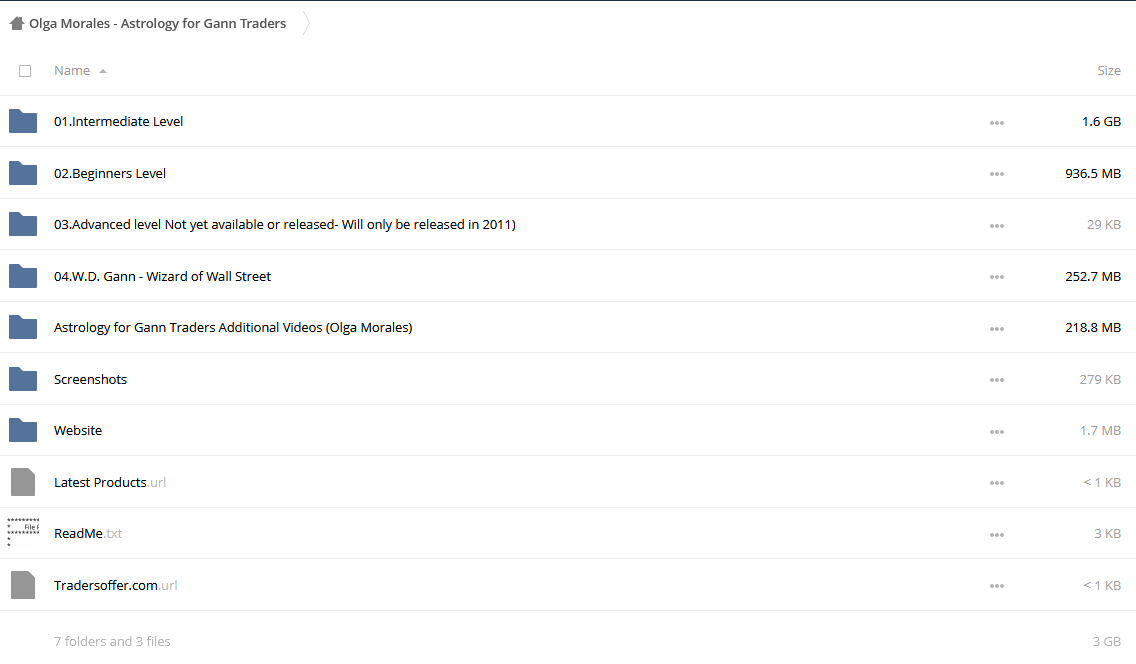Open the Astrology for Gann Traders Additional Videos folder
Viewport: 1136px width, 664px height.
point(233,327)
